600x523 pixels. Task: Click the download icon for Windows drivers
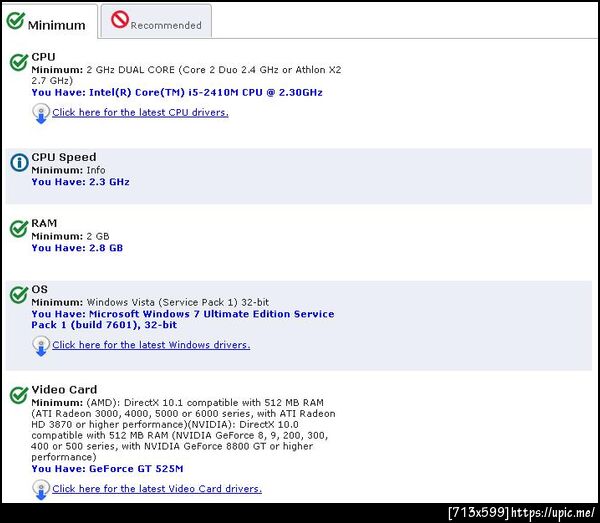click(x=41, y=346)
